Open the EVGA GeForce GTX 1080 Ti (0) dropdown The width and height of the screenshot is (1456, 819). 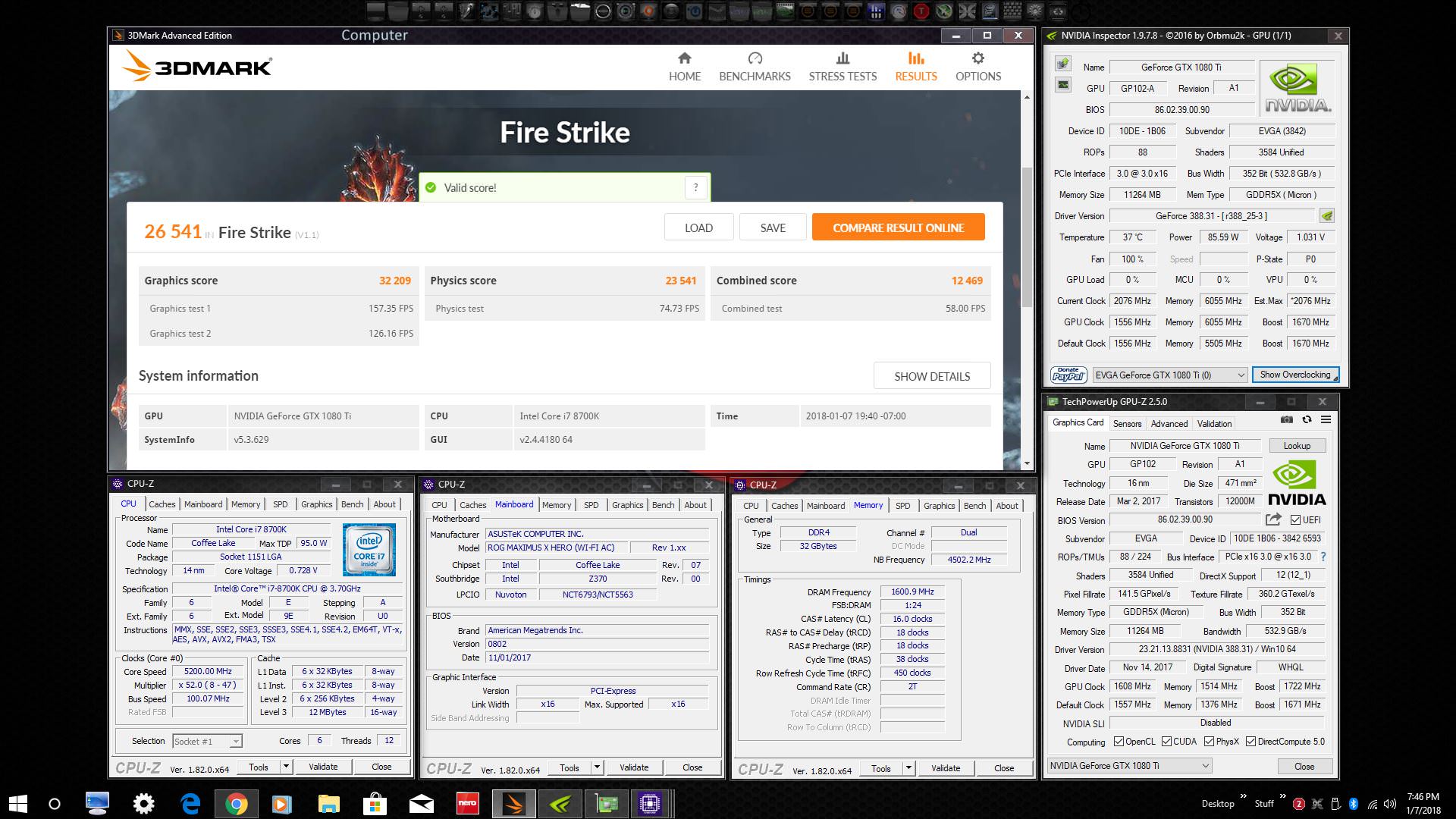click(x=1169, y=375)
